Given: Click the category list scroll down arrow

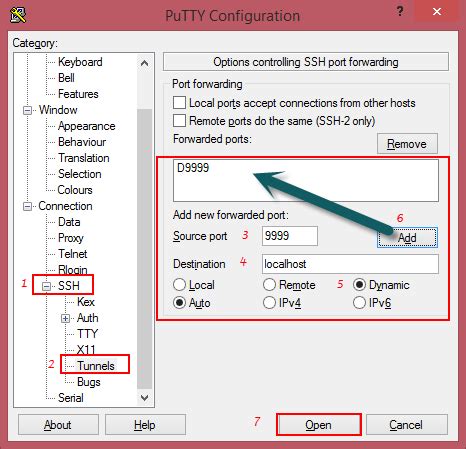Looking at the screenshot, I should click(144, 397).
